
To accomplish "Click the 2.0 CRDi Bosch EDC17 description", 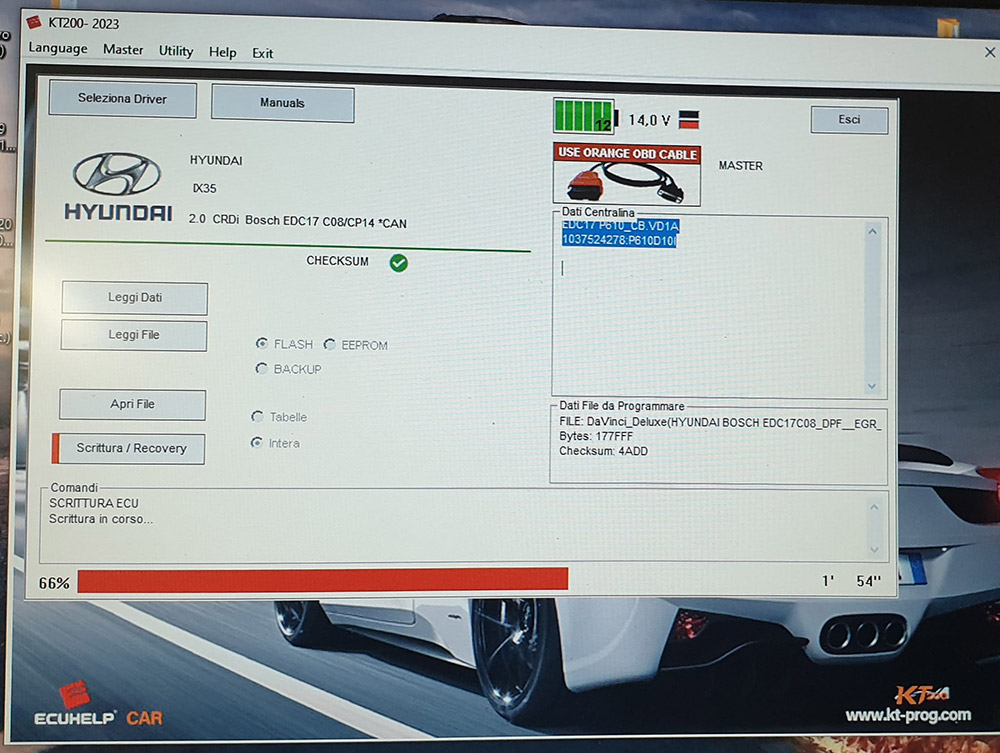I will click(297, 221).
